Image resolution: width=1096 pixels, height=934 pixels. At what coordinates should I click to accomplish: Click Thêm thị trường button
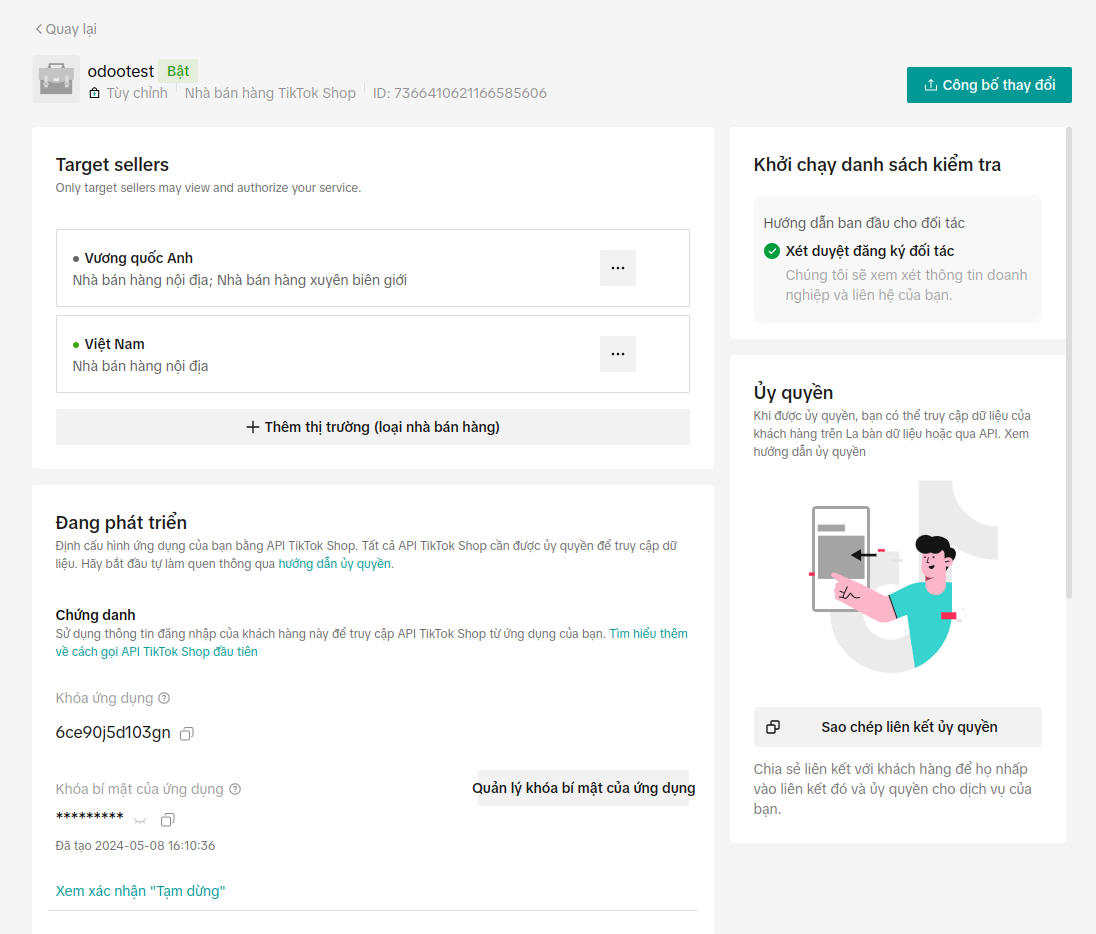[372, 427]
